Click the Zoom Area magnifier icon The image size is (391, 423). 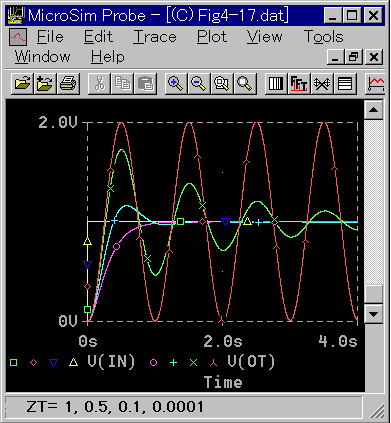pos(222,83)
